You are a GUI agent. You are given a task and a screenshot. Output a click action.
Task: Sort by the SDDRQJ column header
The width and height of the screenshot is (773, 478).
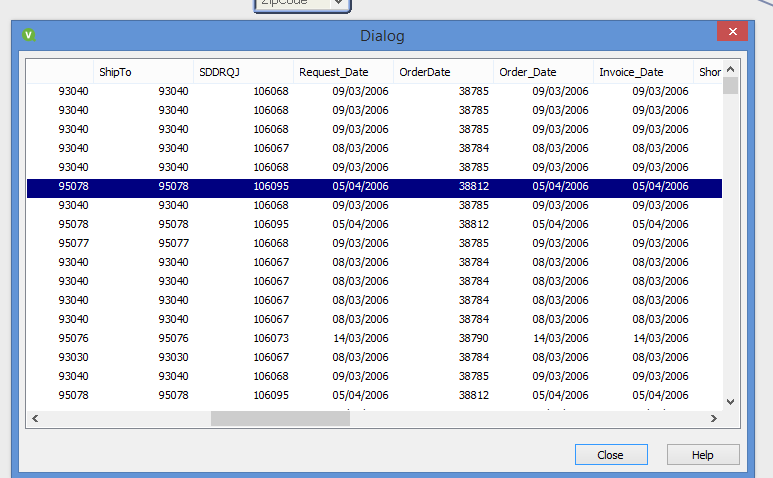tap(243, 72)
